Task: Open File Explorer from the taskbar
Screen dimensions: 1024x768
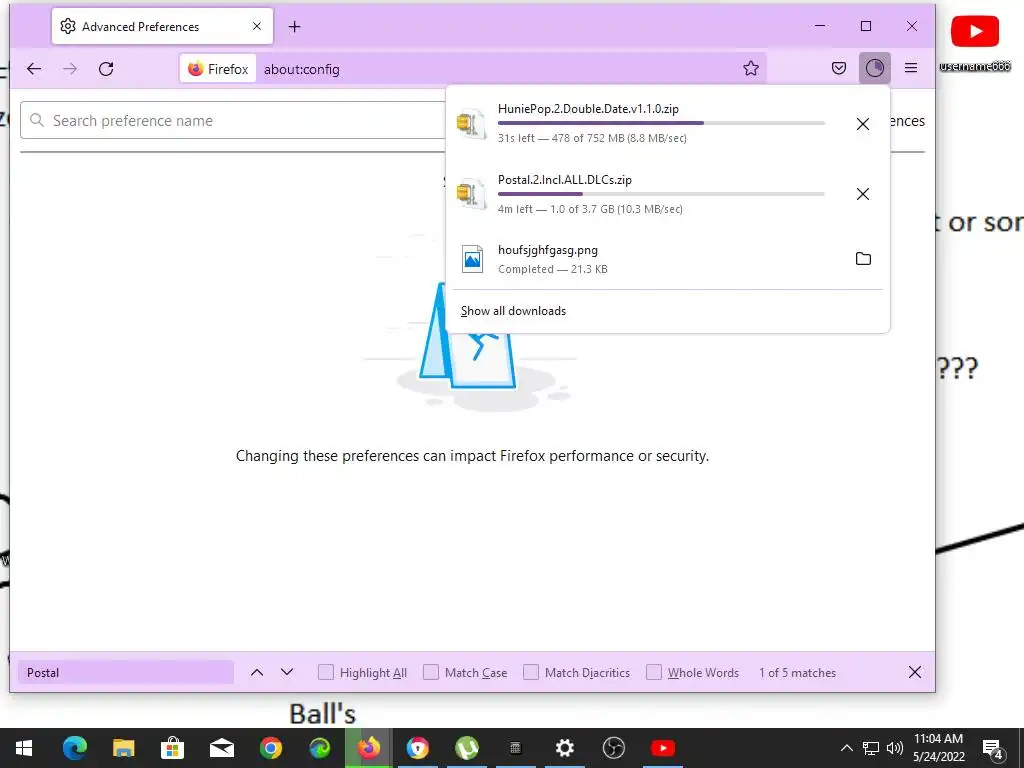Action: [x=123, y=748]
